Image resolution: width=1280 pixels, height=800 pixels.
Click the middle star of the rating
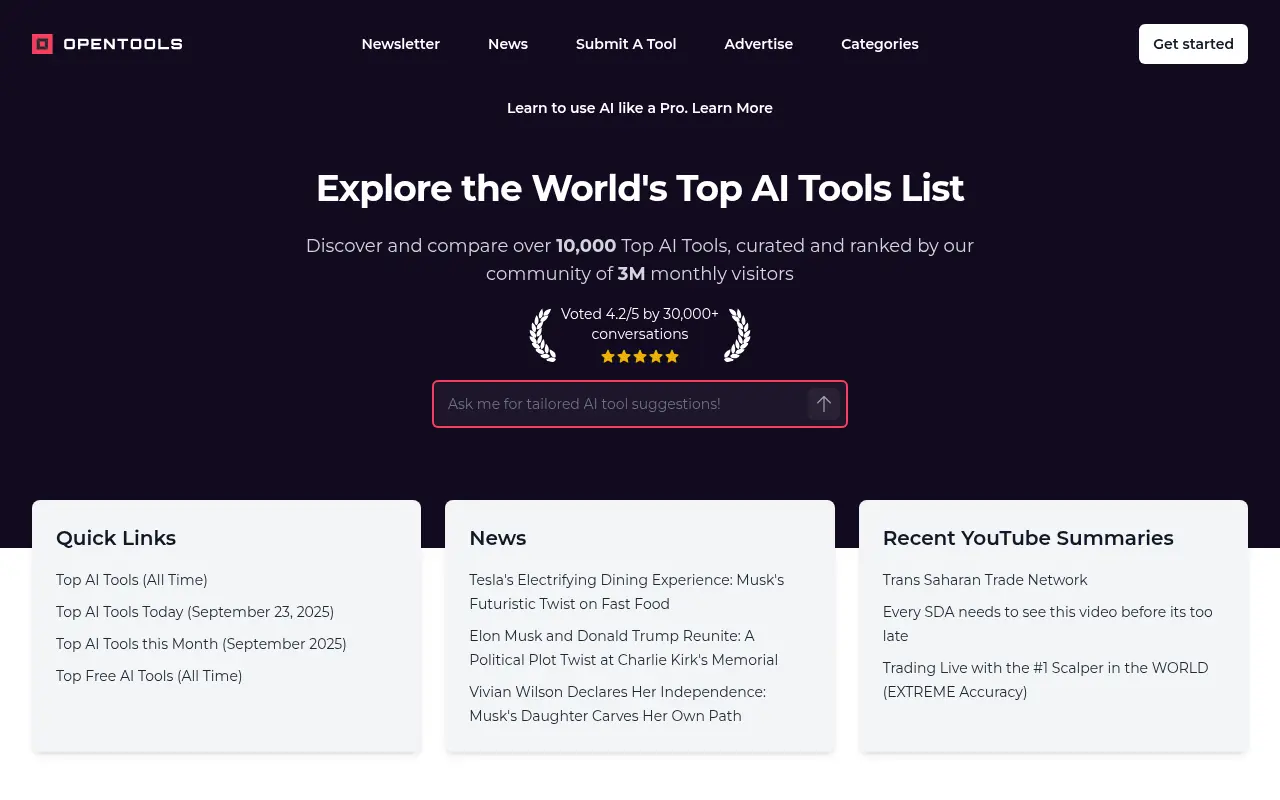point(640,356)
